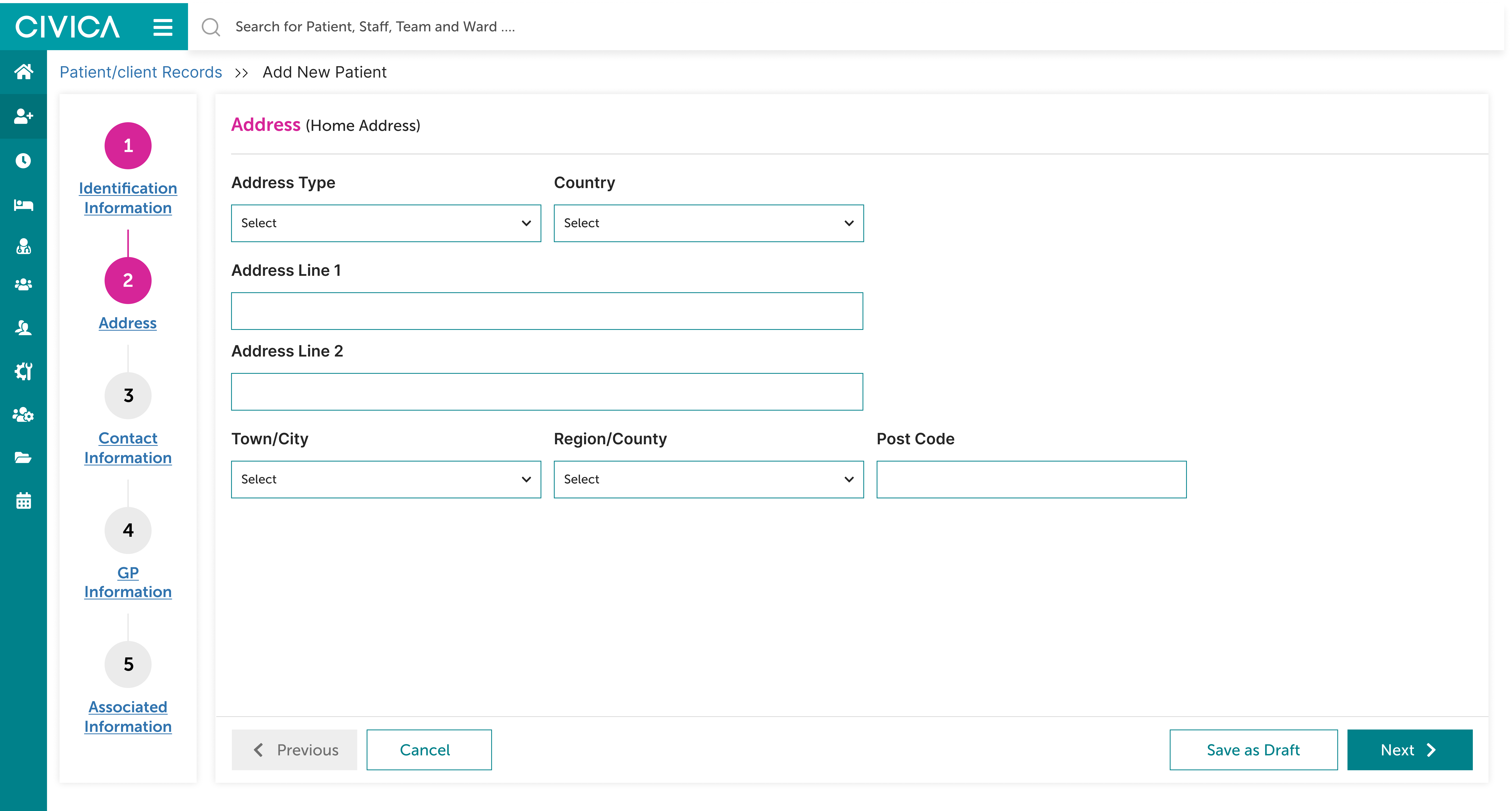The image size is (1512, 811).
Task: Navigate to Patient/client Records breadcrumb
Action: (x=141, y=72)
